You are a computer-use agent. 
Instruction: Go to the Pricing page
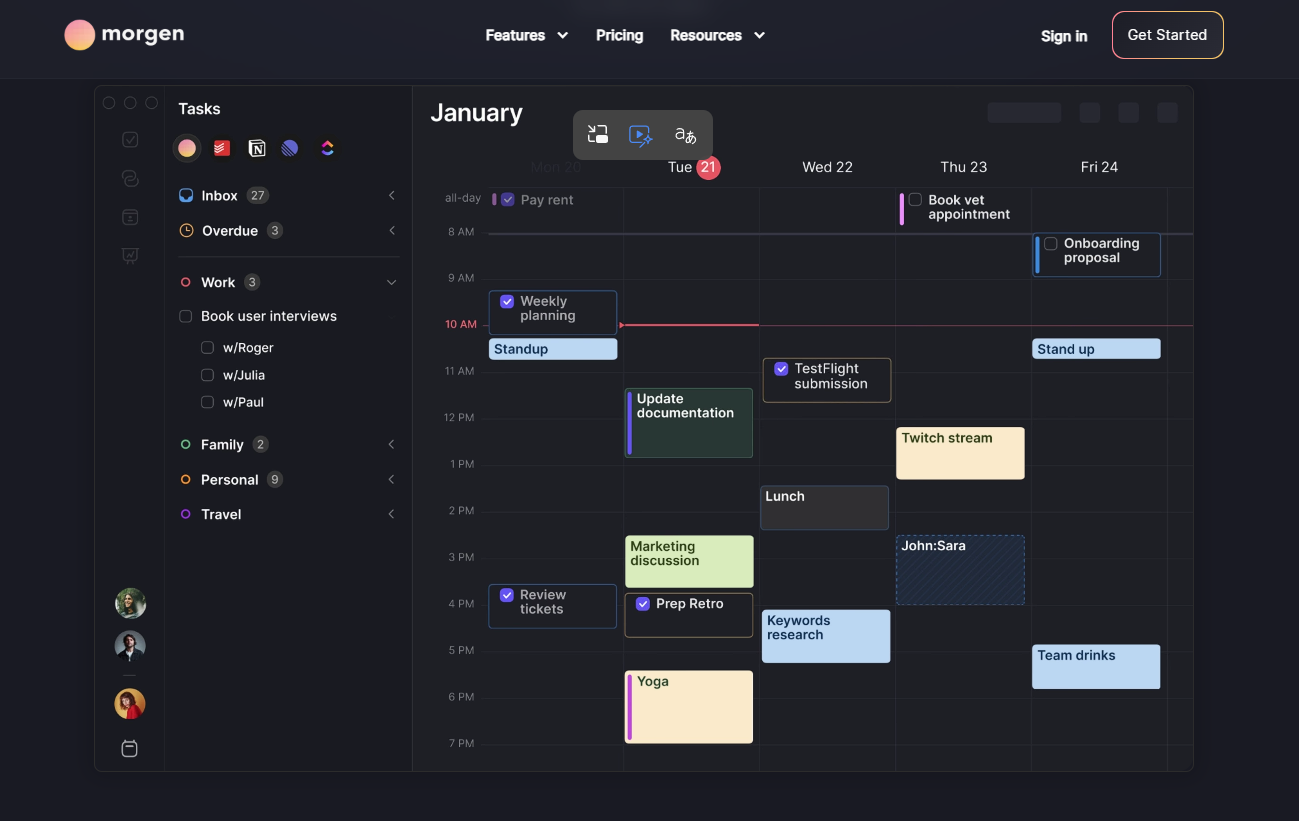tap(619, 35)
